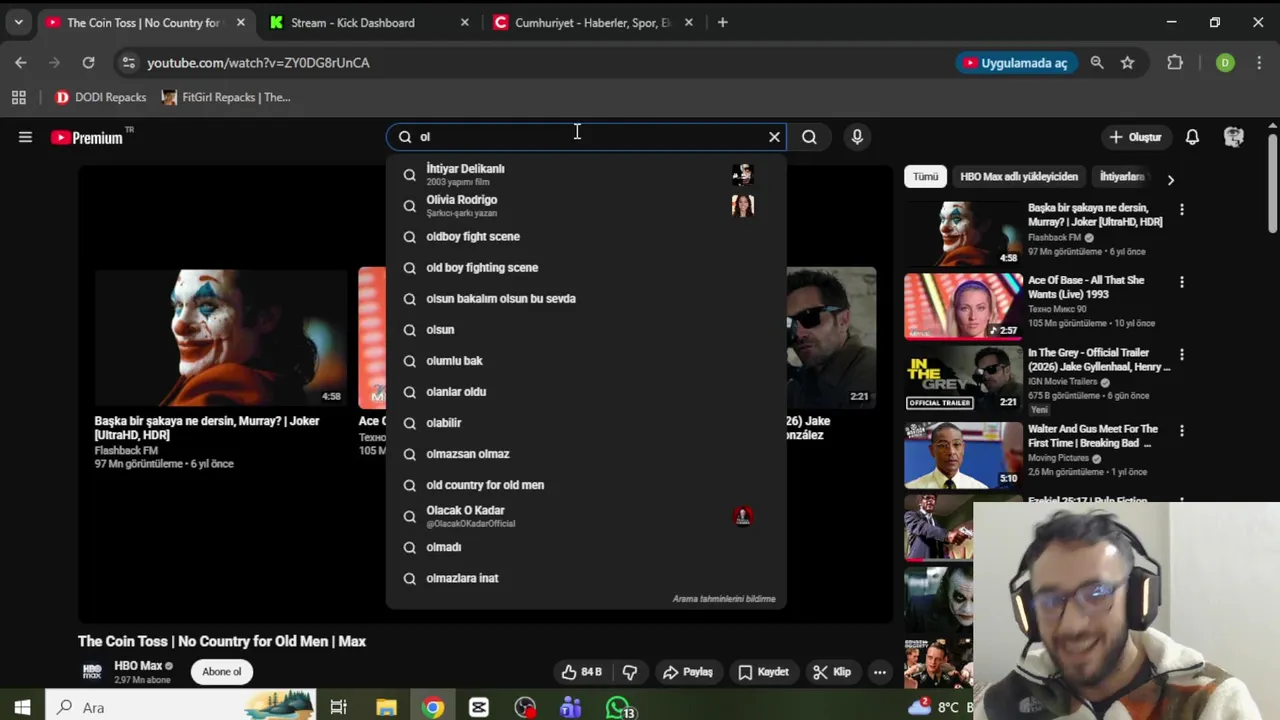The width and height of the screenshot is (1280, 720).
Task: Close the Kick Dashboard tab
Action: (x=464, y=22)
